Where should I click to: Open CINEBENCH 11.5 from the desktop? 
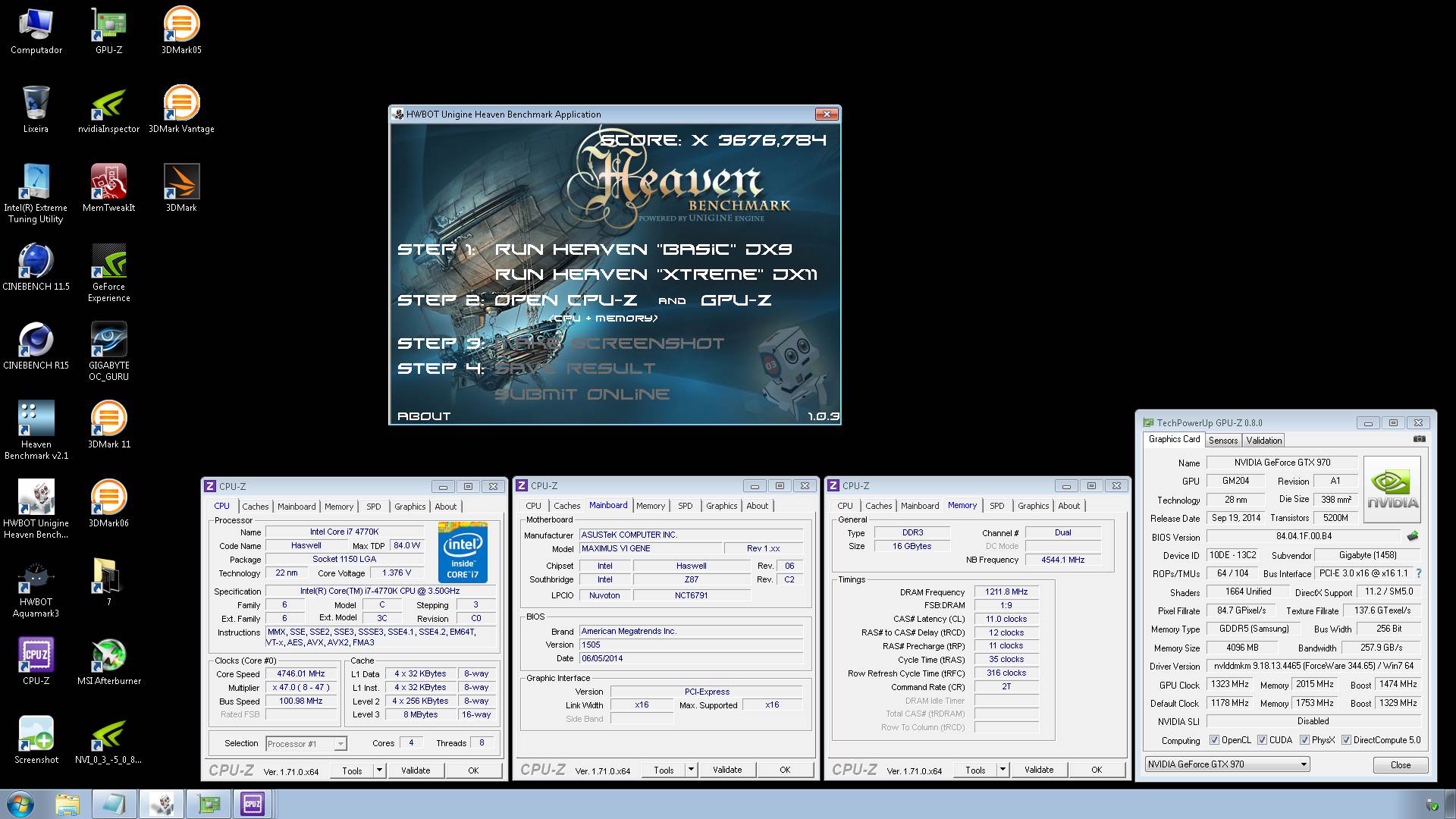(36, 267)
